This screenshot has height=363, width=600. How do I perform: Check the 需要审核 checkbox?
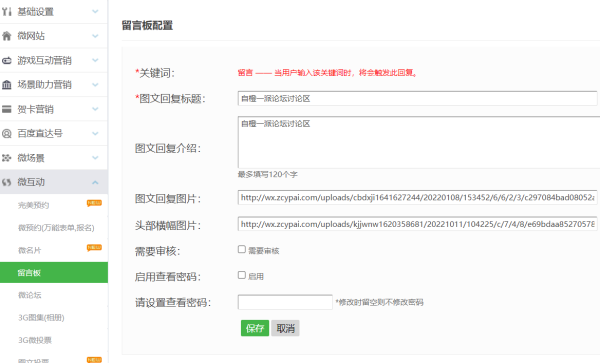click(242, 249)
